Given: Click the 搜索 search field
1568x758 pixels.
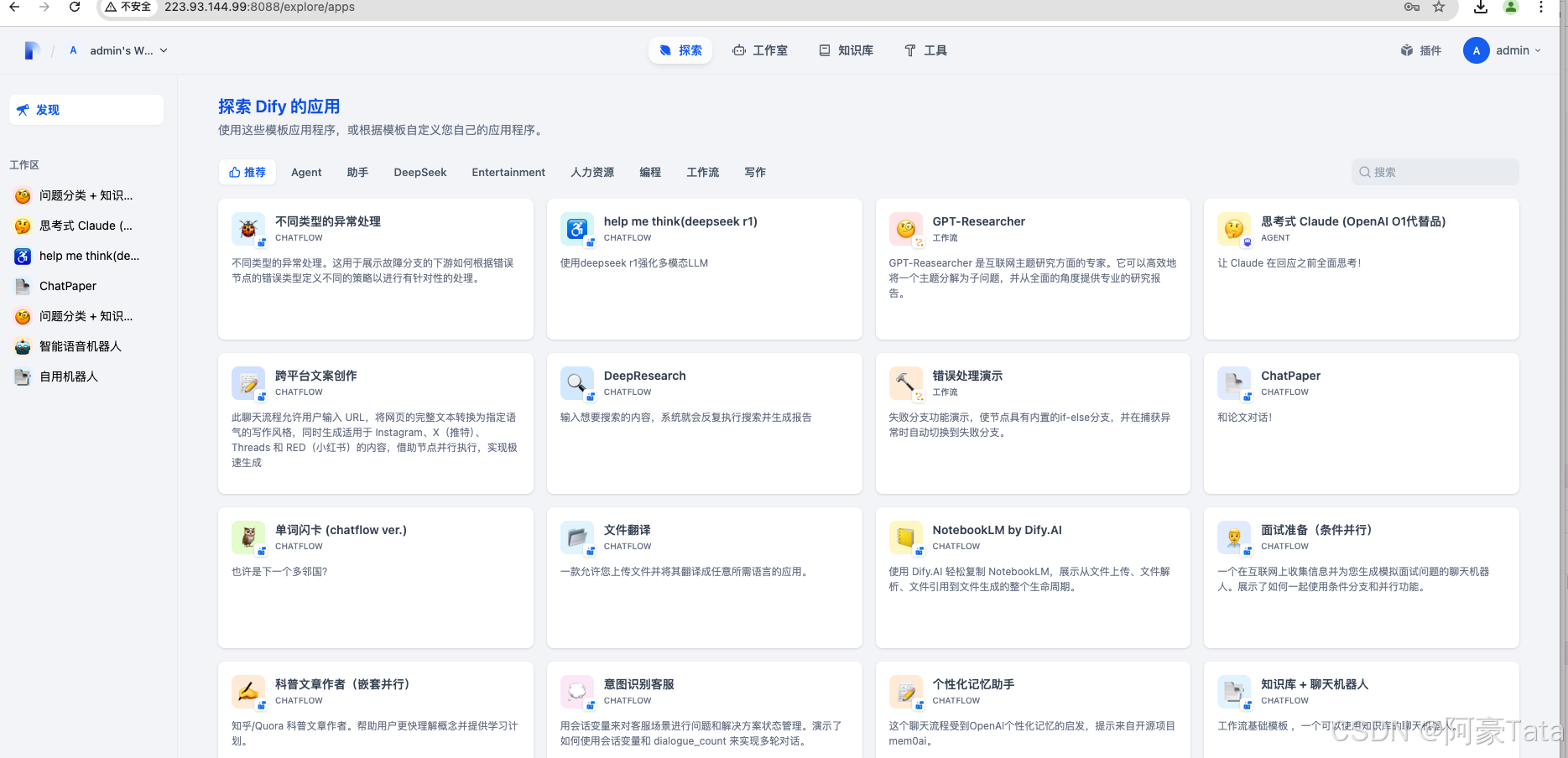Looking at the screenshot, I should pos(1435,172).
